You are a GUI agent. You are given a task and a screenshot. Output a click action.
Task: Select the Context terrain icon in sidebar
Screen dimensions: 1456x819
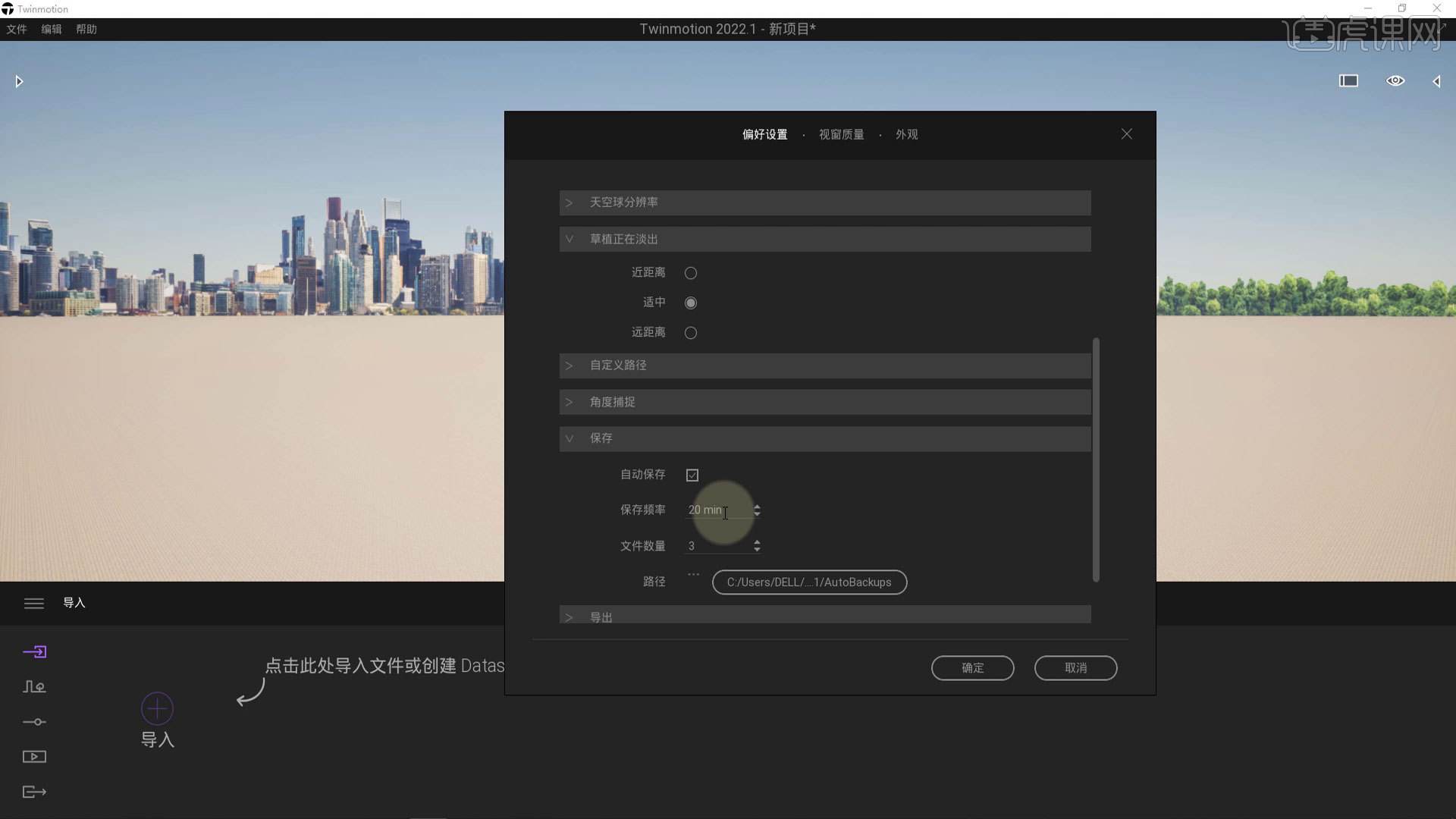pyautogui.click(x=34, y=687)
